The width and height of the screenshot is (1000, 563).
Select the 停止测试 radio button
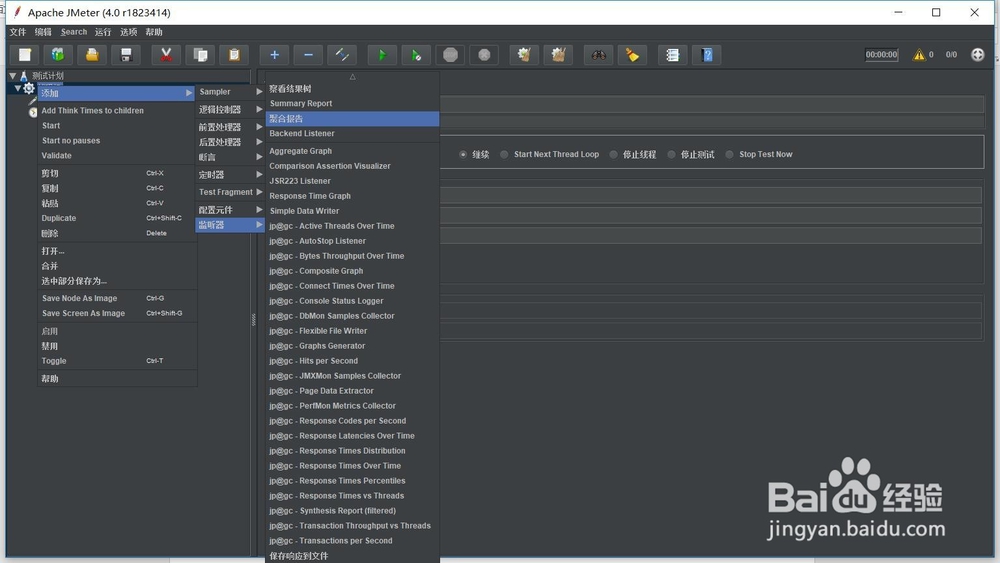tap(671, 154)
